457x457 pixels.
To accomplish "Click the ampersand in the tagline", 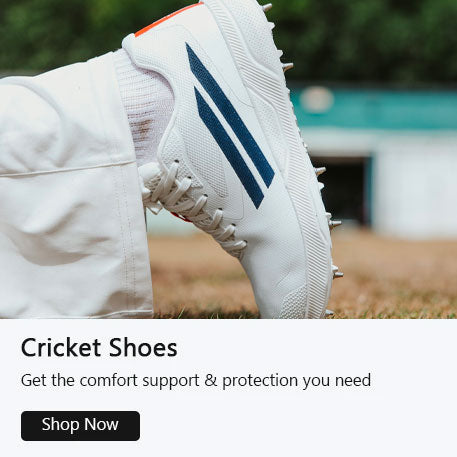I will tap(211, 380).
